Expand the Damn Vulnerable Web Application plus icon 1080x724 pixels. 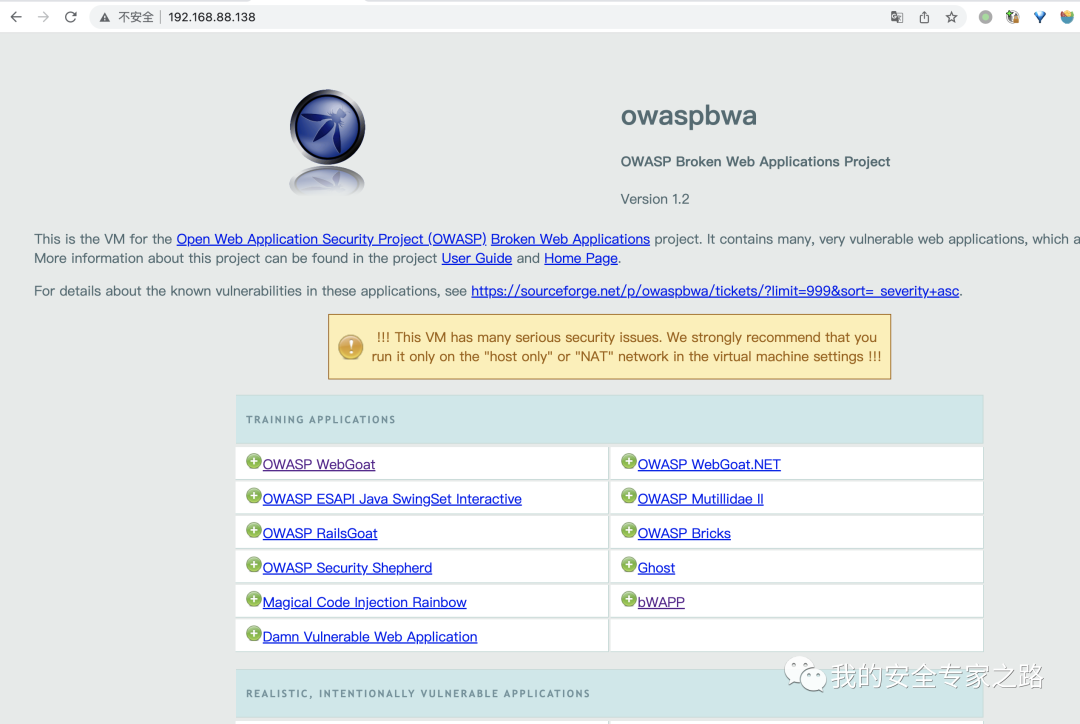pyautogui.click(x=253, y=633)
